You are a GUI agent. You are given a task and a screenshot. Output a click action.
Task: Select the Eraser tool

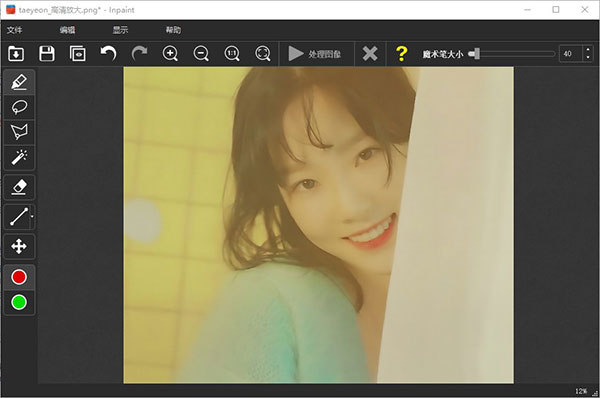click(19, 187)
